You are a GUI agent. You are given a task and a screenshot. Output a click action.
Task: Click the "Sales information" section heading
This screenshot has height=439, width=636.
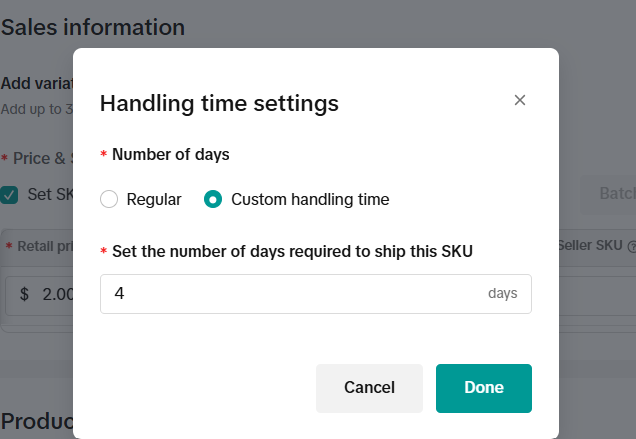[92, 27]
